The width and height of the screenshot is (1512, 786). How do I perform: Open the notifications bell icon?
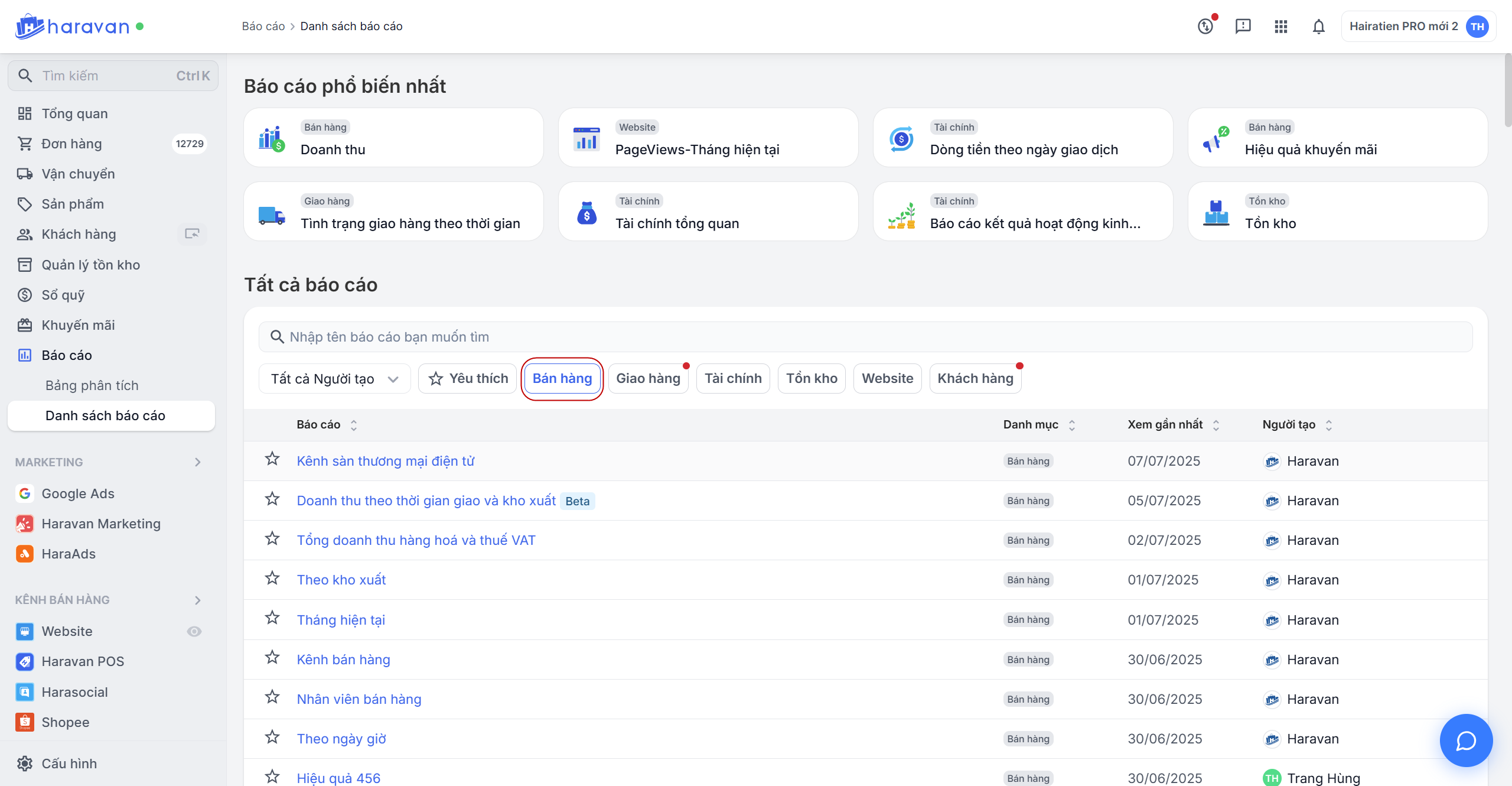[1318, 27]
